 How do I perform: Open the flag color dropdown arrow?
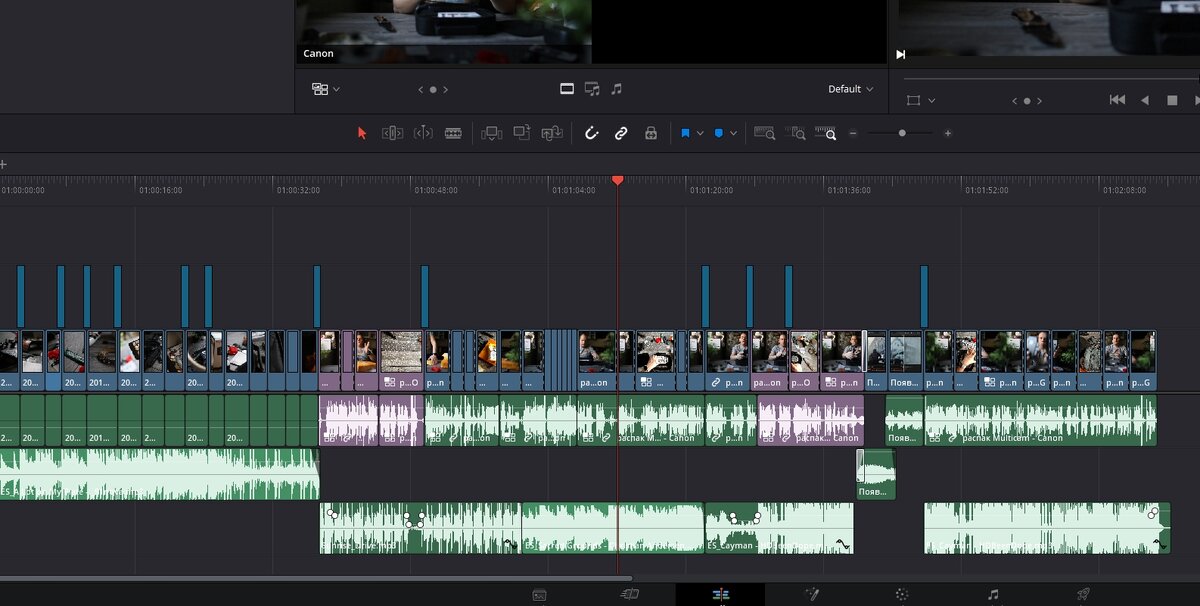tap(700, 133)
